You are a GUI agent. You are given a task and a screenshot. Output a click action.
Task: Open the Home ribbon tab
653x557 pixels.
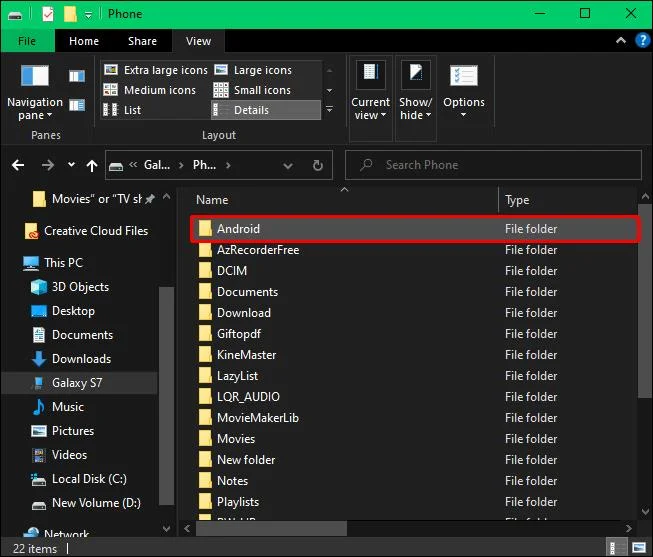coord(84,41)
